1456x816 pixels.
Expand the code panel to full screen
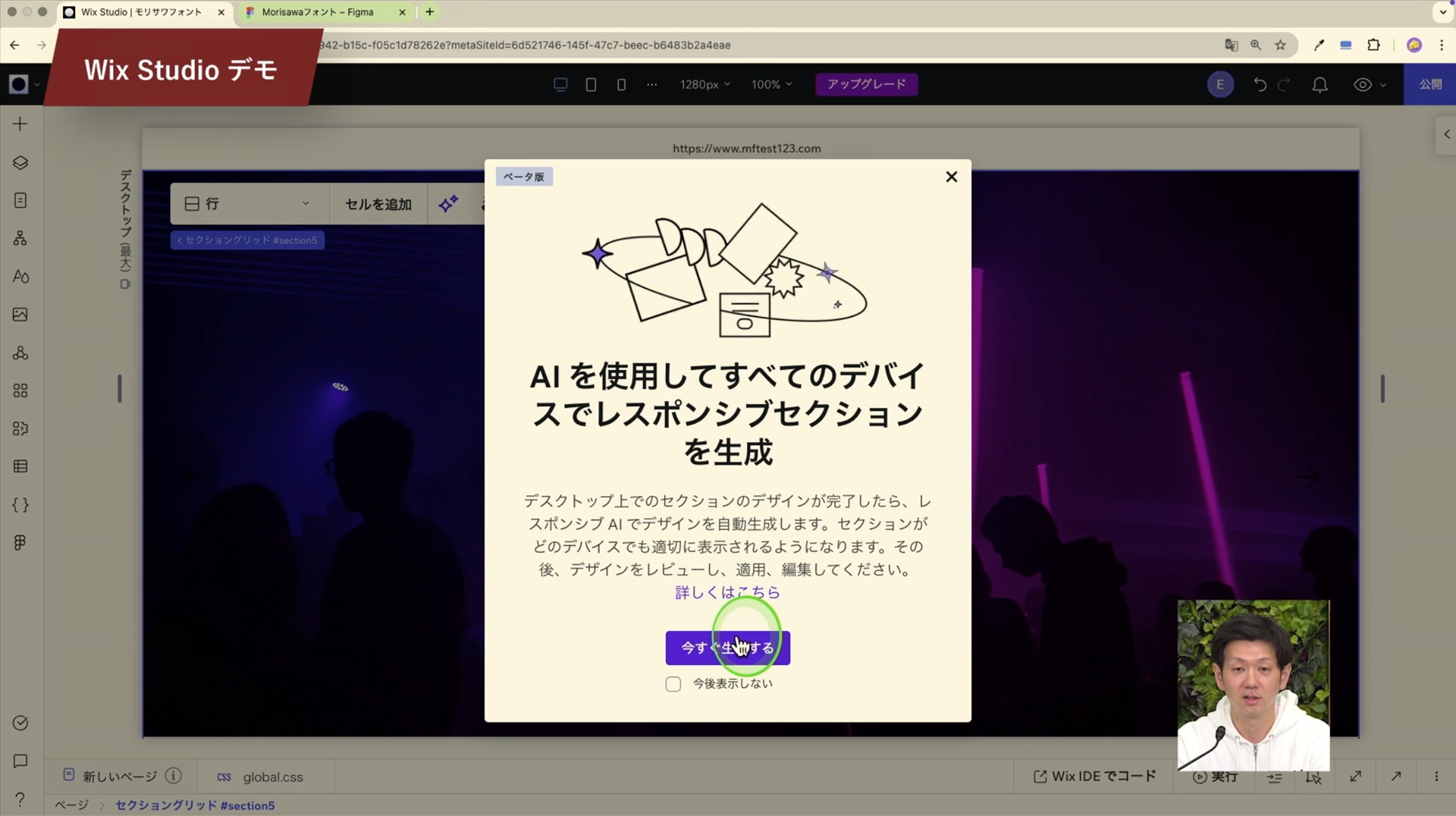coord(1355,776)
